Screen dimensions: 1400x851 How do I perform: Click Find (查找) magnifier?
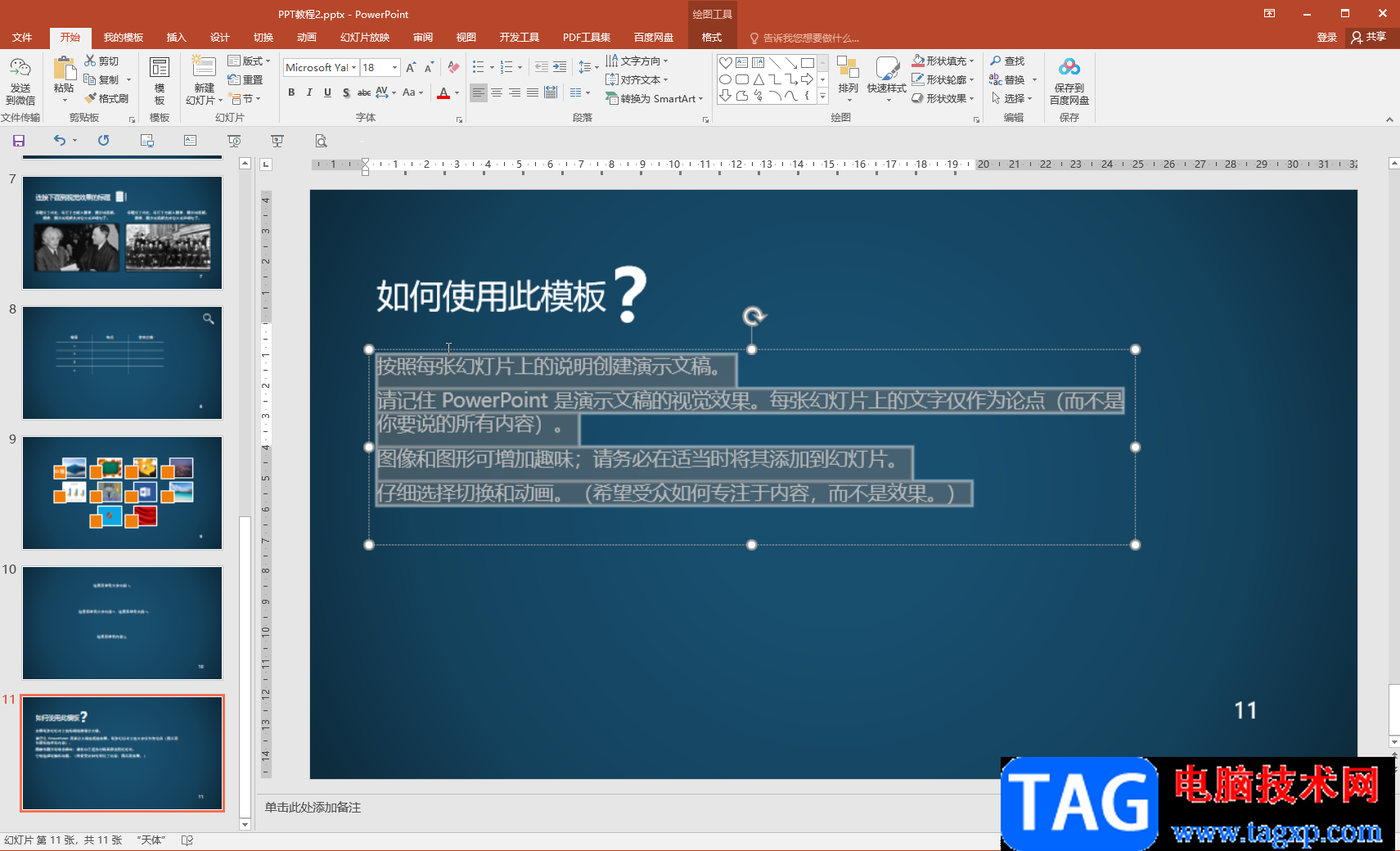[1007, 61]
